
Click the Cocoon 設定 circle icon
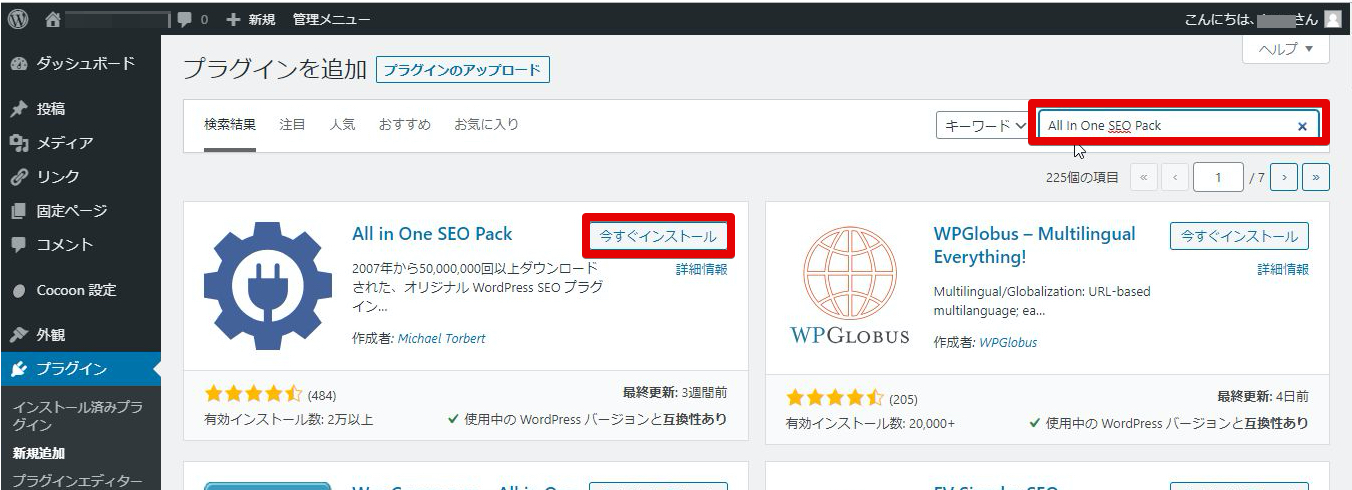(x=19, y=290)
